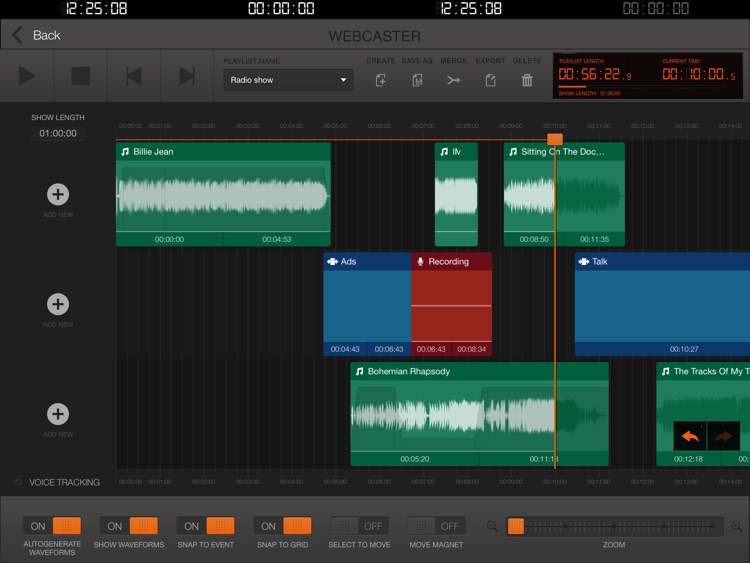Go Back to the previous screen

pyautogui.click(x=36, y=35)
